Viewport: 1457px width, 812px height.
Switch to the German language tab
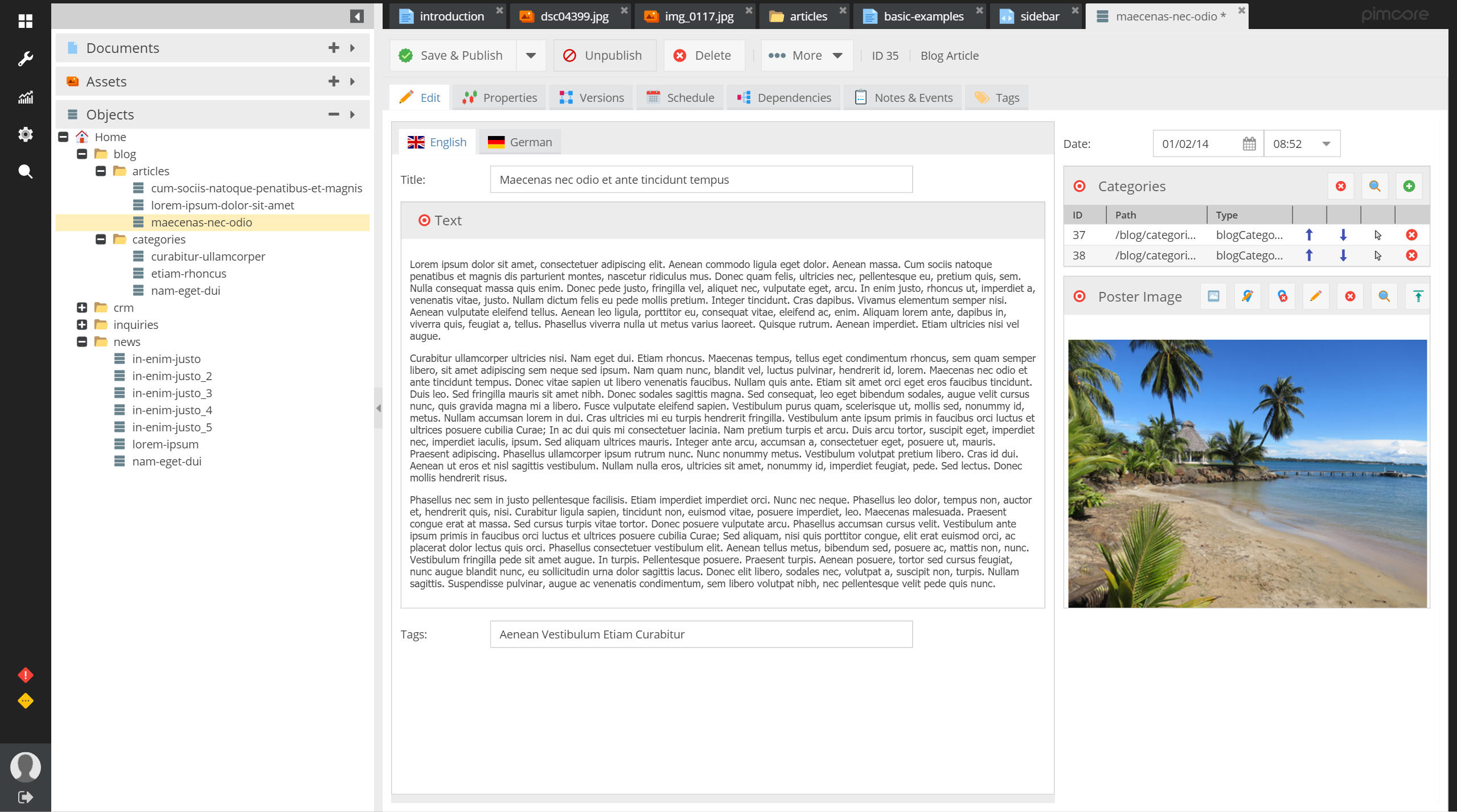point(531,141)
